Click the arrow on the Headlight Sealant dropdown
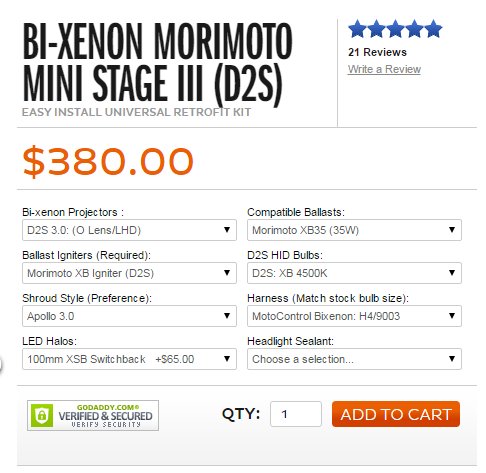Screen dimensions: 486x473 pos(452,359)
